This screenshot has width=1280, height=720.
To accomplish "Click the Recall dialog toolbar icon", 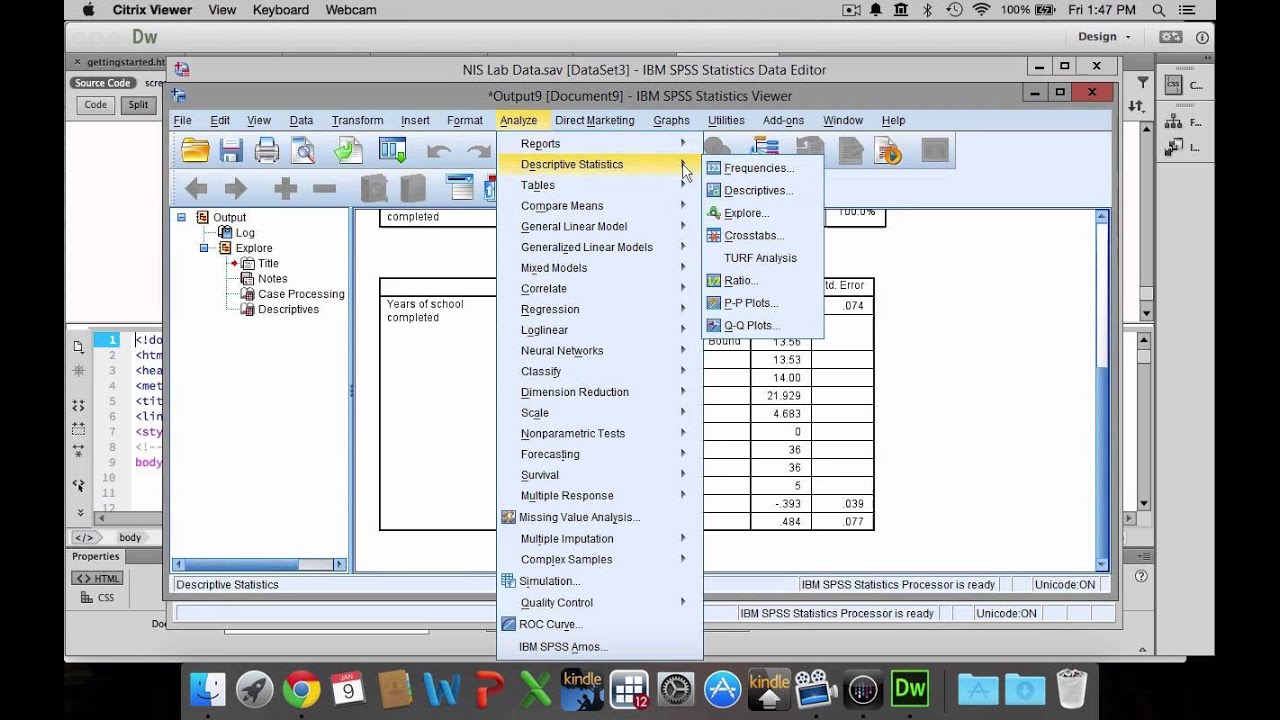I will 392,151.
